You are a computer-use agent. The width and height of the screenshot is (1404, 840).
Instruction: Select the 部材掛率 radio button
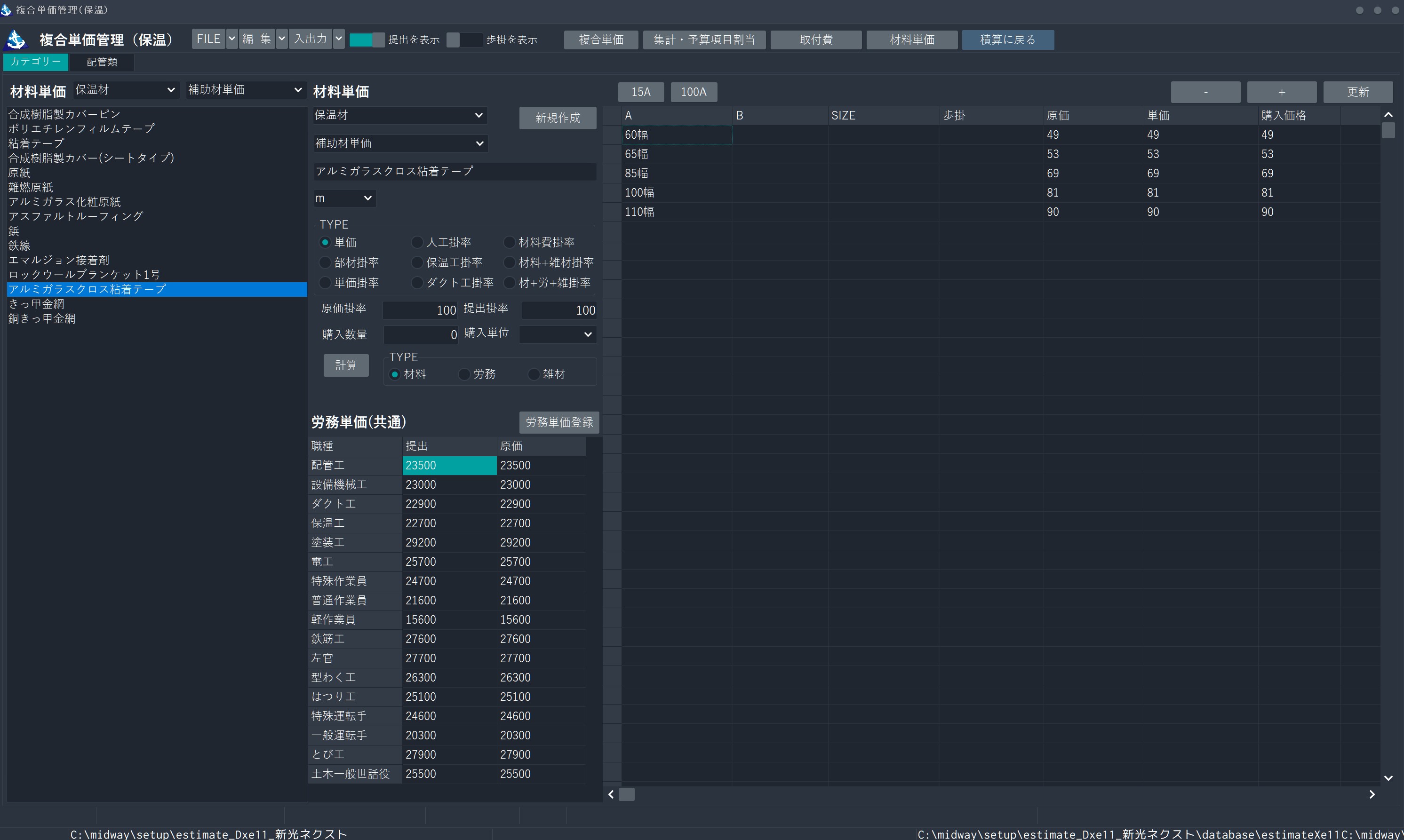325,262
